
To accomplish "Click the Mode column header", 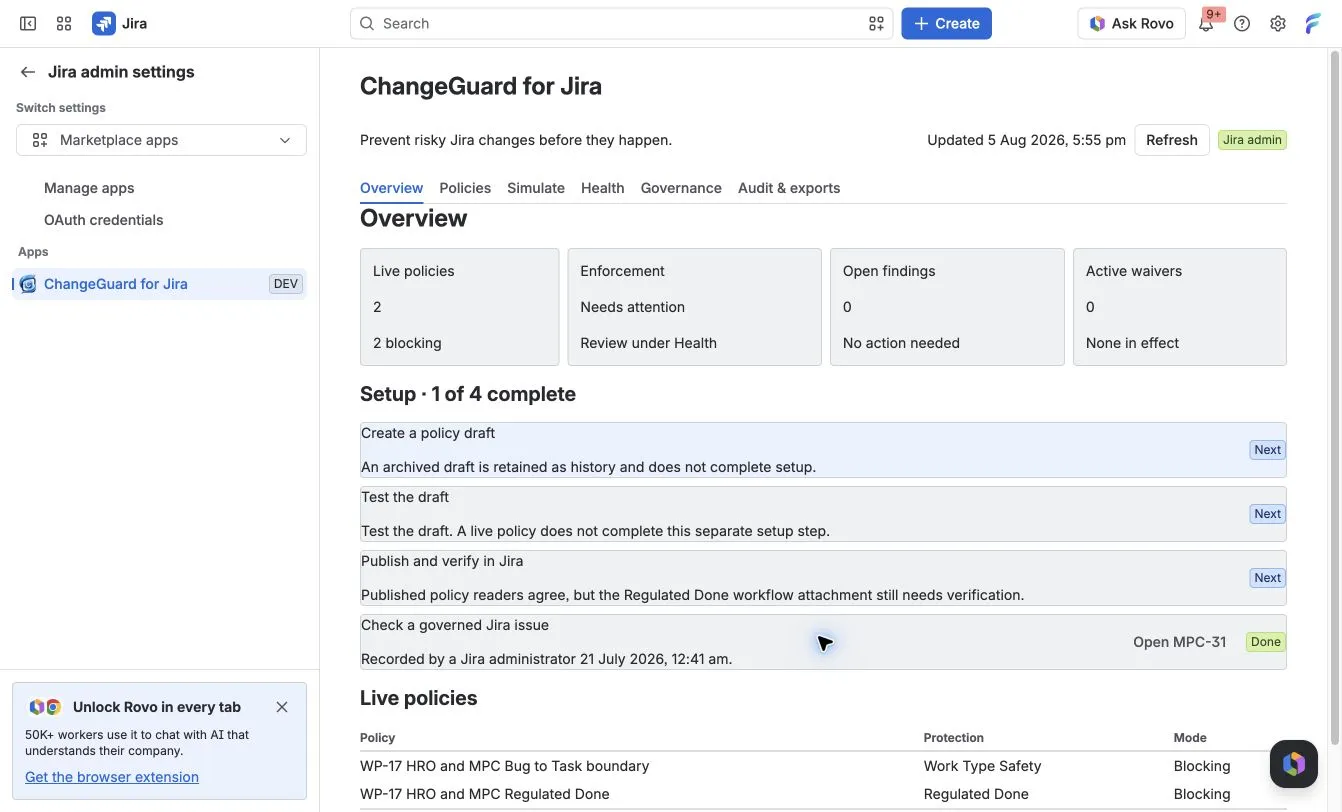I will (x=1190, y=738).
